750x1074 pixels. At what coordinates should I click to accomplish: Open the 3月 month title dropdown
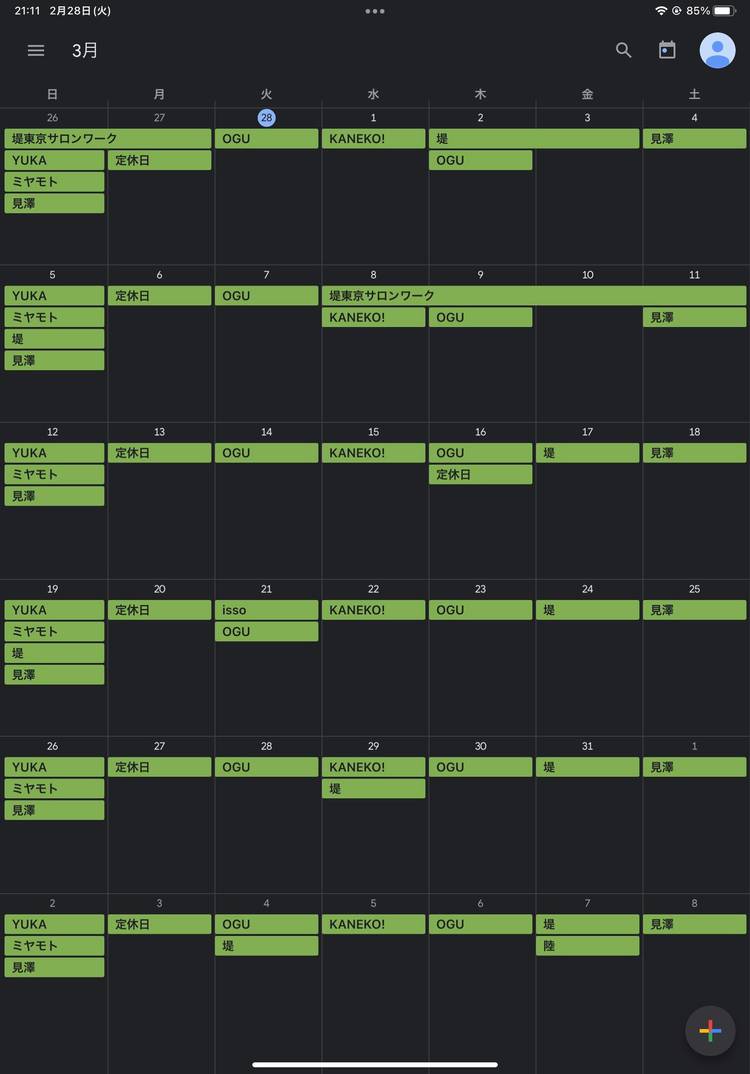pyautogui.click(x=85, y=50)
